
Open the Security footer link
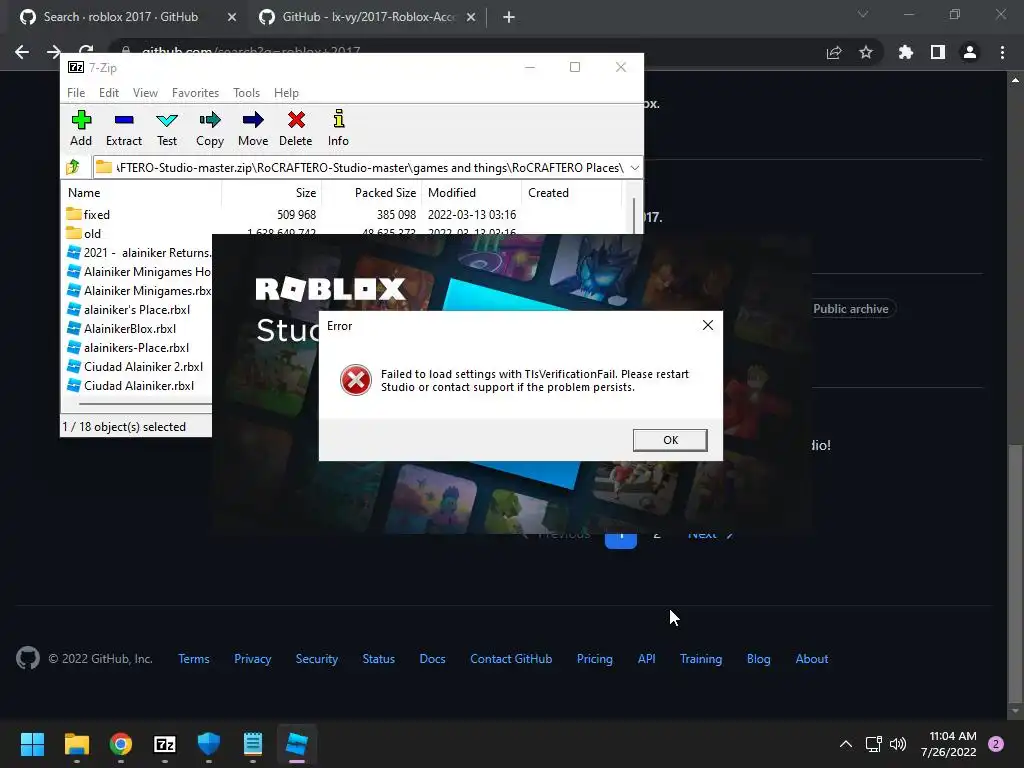pos(317,659)
